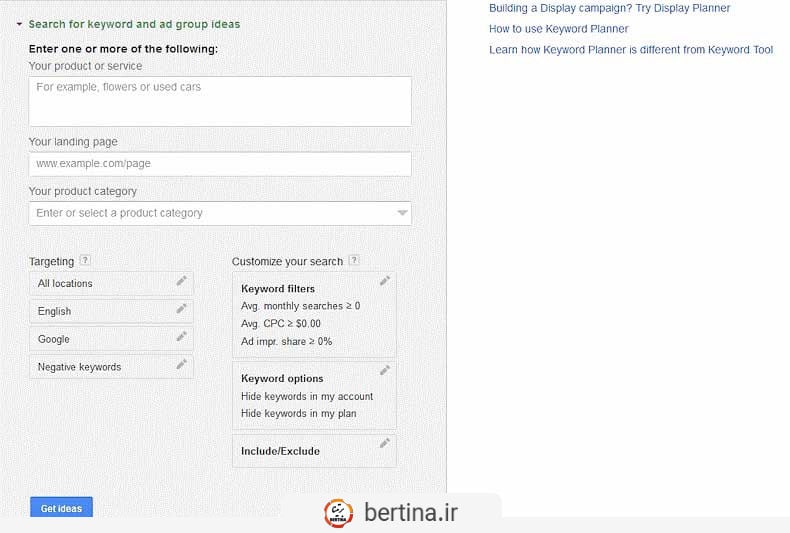This screenshot has width=790, height=533.
Task: Open Keyword Planner vs Keyword Tool link
Action: click(630, 50)
